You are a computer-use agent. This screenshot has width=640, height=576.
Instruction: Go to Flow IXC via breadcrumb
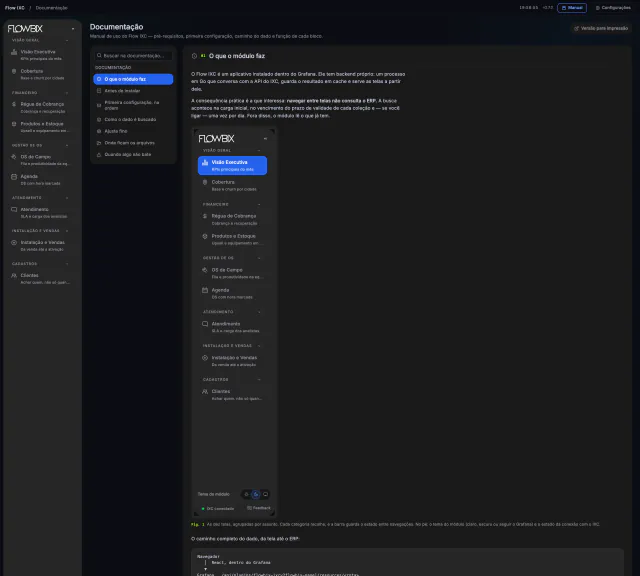(x=15, y=8)
